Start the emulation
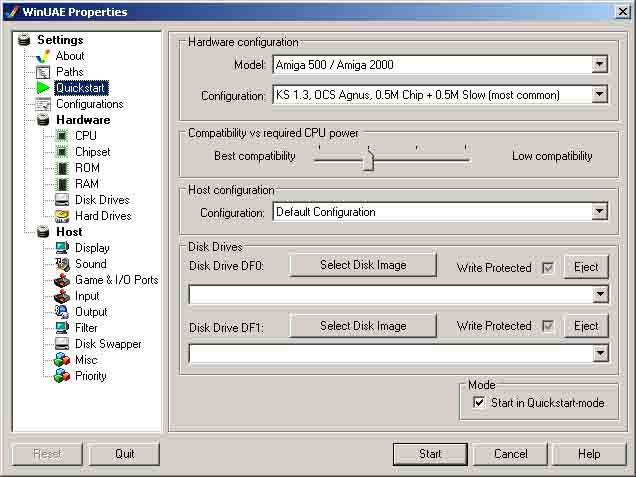Viewport: 636px width, 477px height. pos(430,453)
